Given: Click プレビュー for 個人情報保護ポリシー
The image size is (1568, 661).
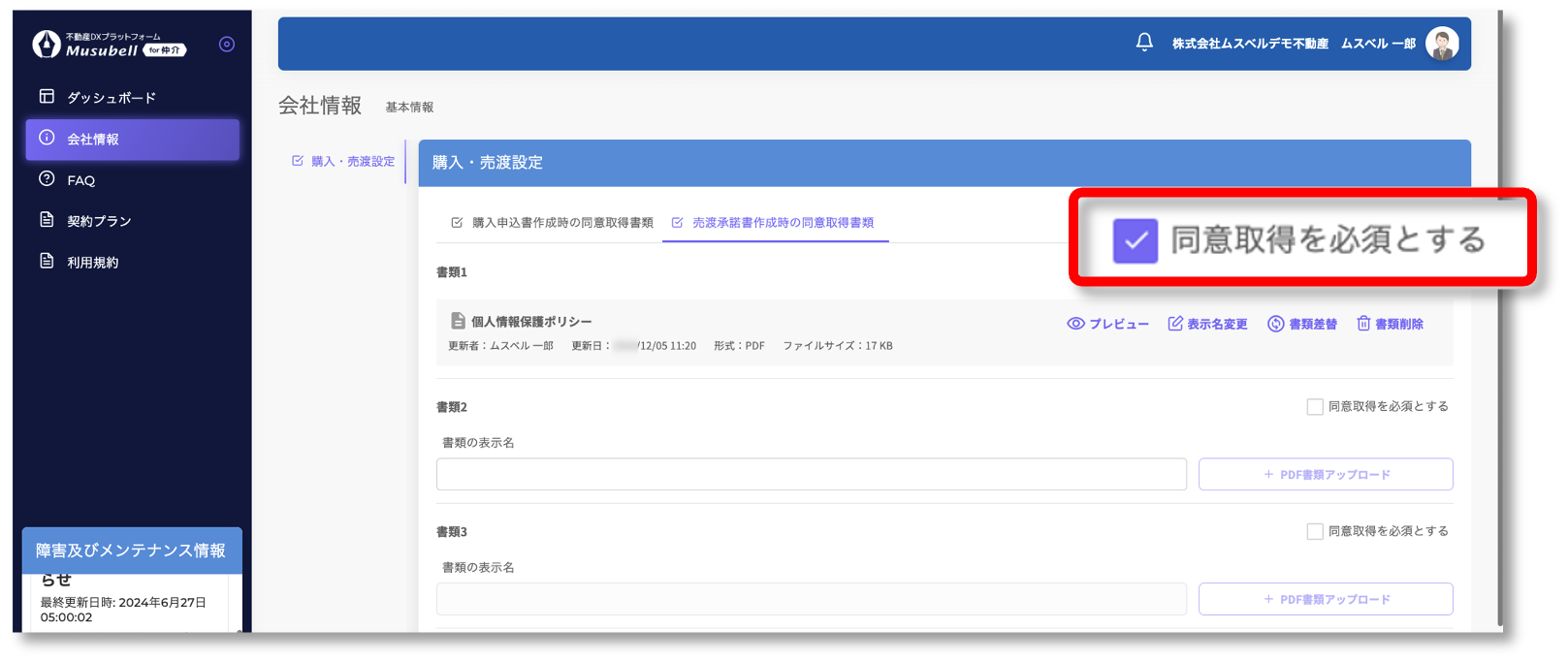Looking at the screenshot, I should tap(1107, 324).
